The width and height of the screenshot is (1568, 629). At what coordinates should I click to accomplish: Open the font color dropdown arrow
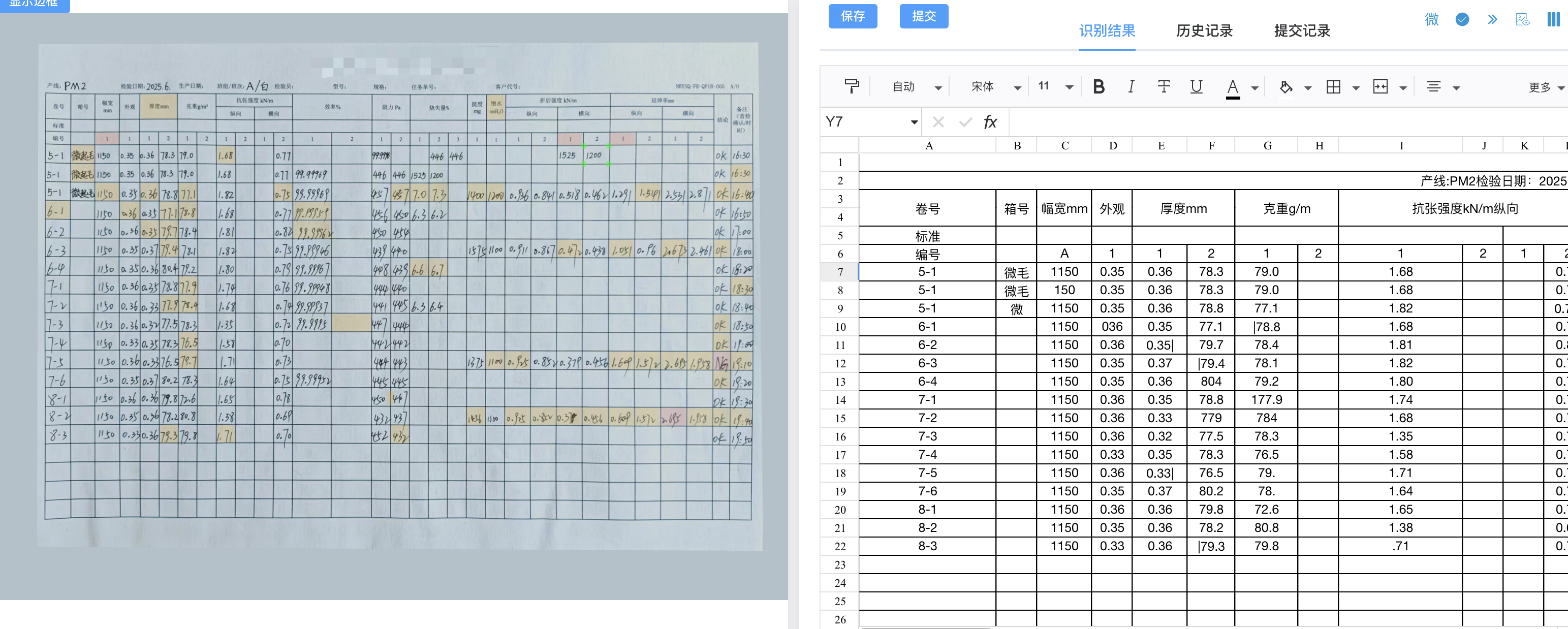1255,88
